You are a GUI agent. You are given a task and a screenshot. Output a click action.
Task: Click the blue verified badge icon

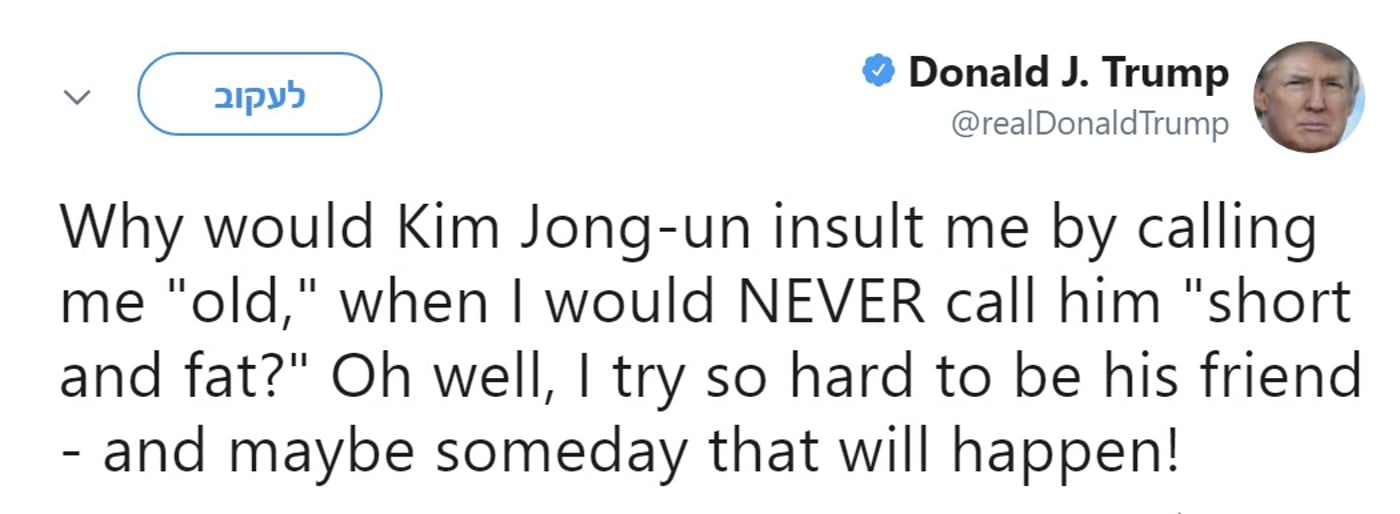point(878,73)
